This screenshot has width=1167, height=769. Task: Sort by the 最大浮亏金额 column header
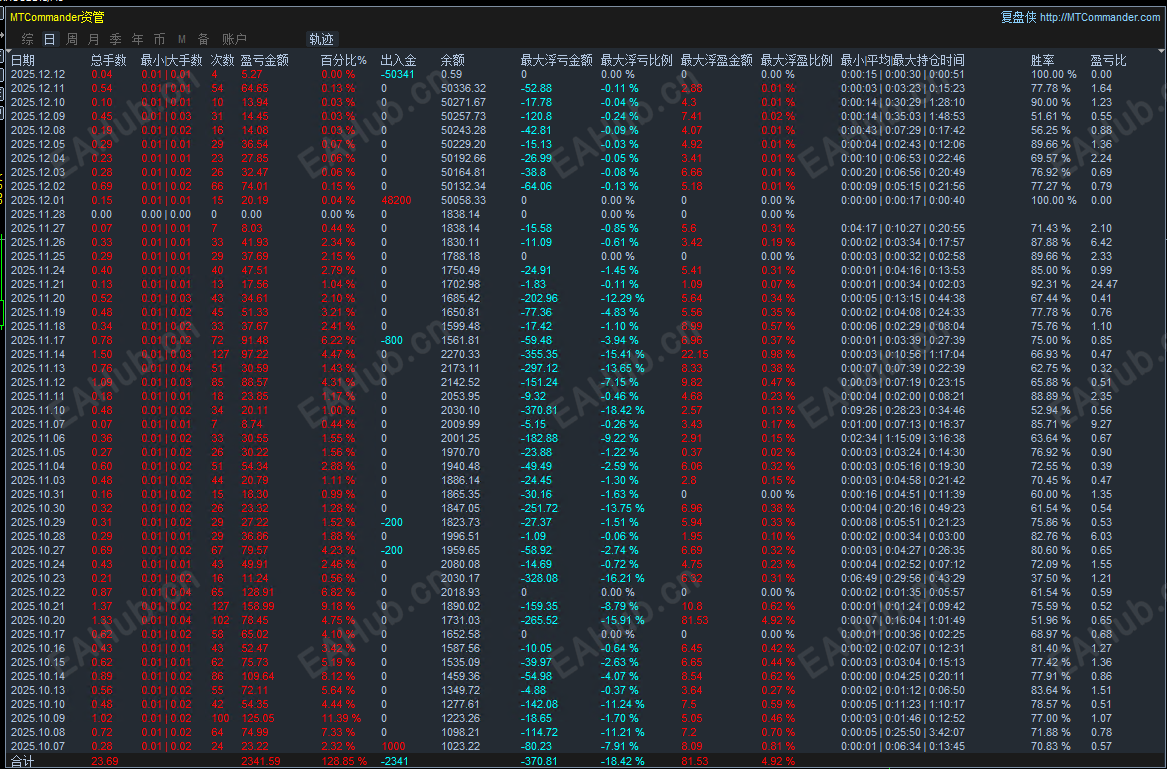coord(557,60)
